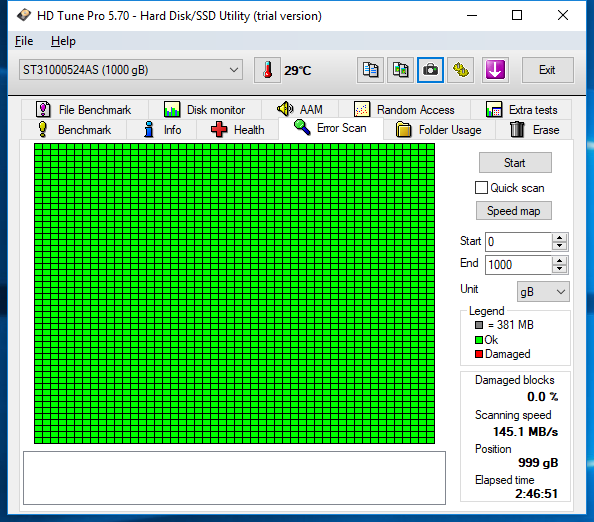Open the File menu
The width and height of the screenshot is (594, 522).
tap(24, 41)
